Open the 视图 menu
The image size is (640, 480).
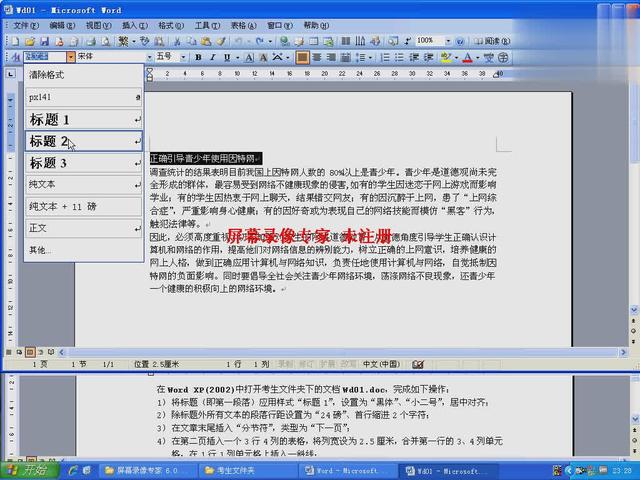[98, 25]
